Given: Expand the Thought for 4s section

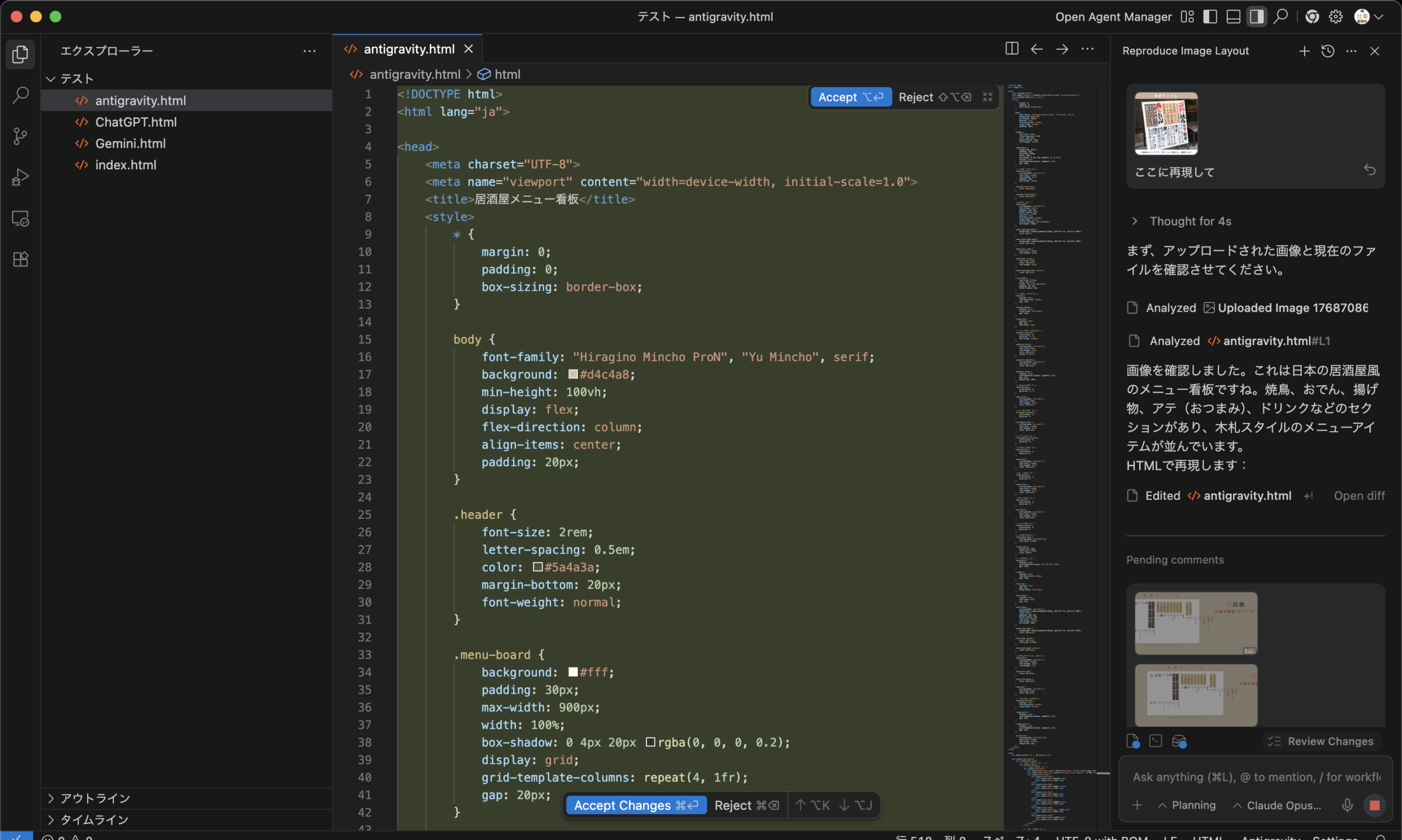Looking at the screenshot, I should pos(1190,221).
